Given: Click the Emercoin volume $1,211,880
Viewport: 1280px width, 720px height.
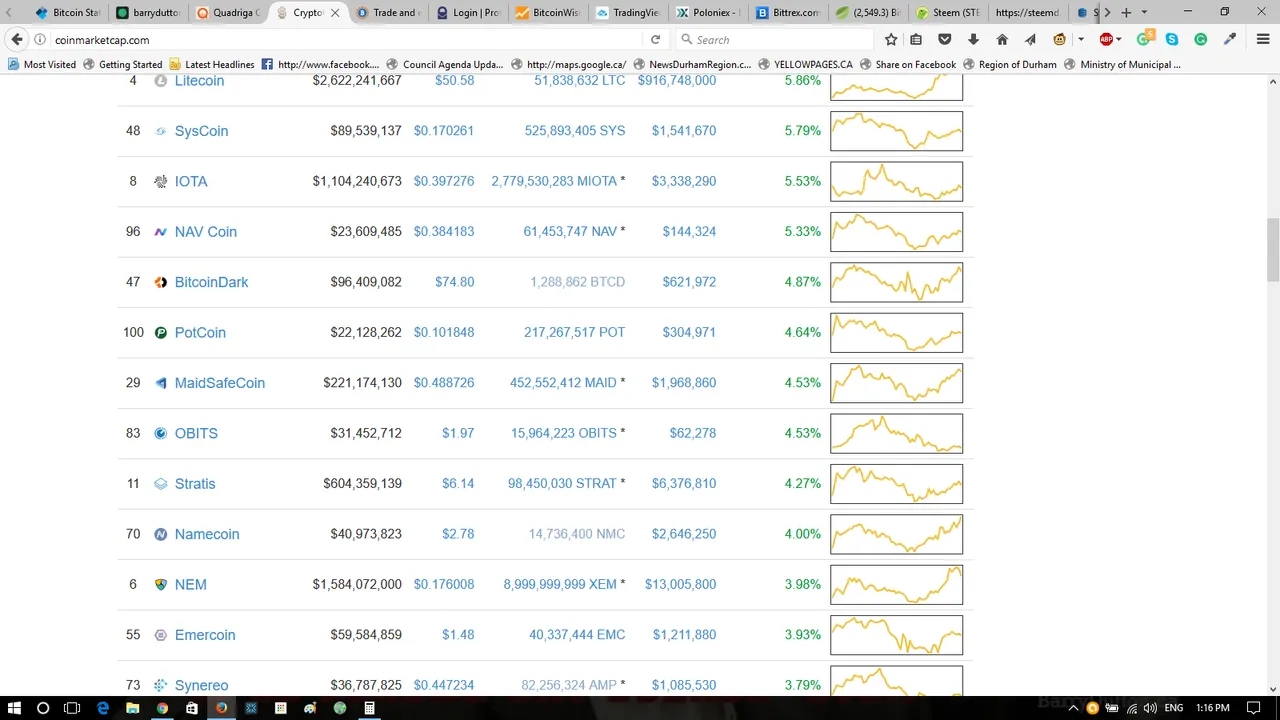Looking at the screenshot, I should (x=684, y=635).
